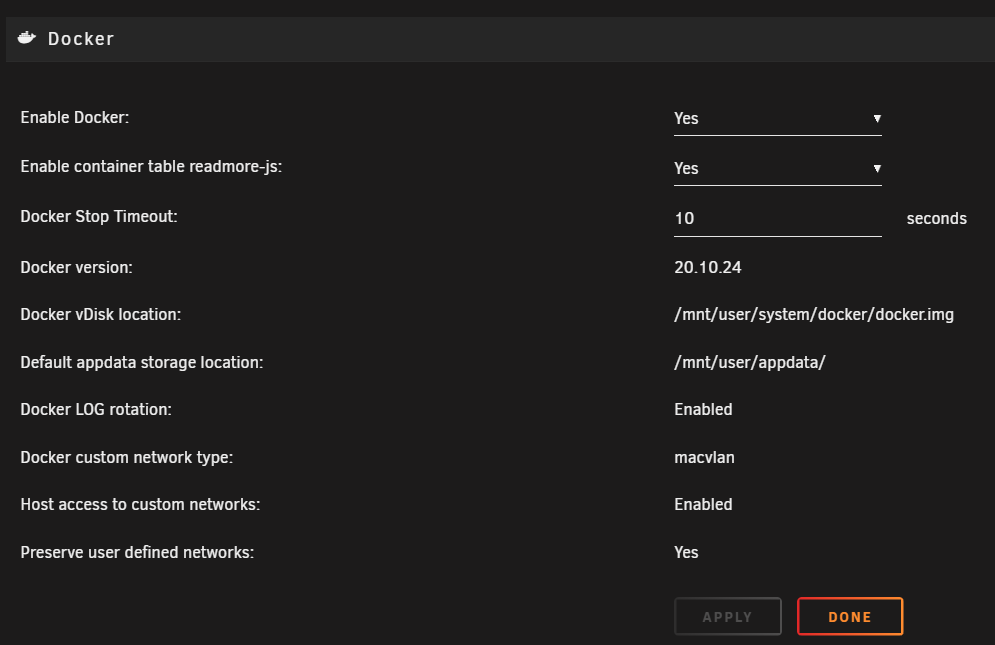Click the macvlan network type value
This screenshot has width=995, height=645.
point(704,458)
